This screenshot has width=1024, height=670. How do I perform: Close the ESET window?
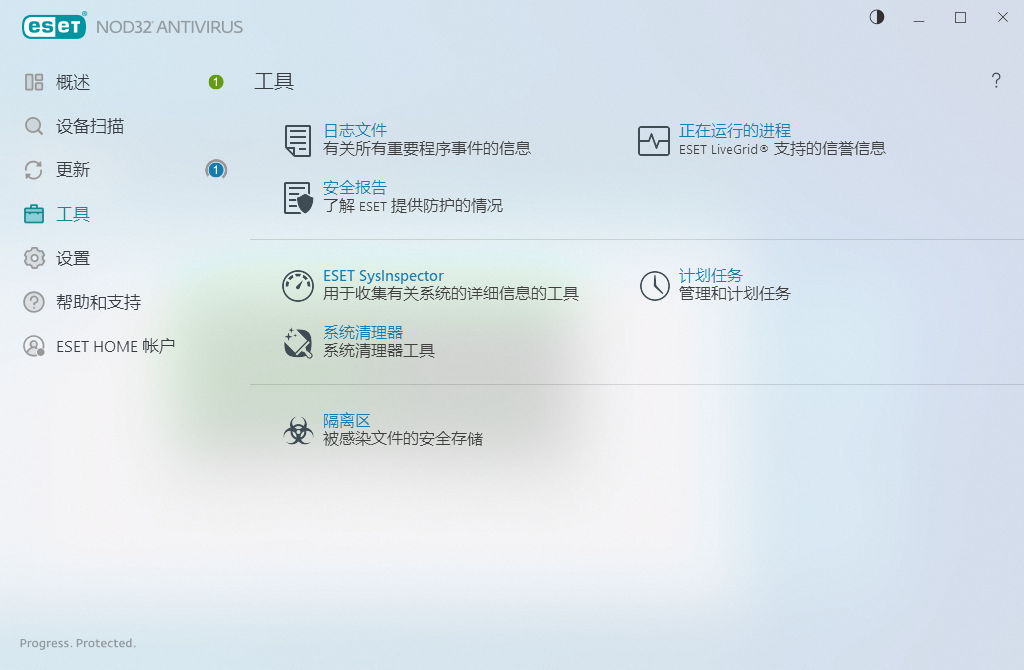pyautogui.click(x=1002, y=18)
